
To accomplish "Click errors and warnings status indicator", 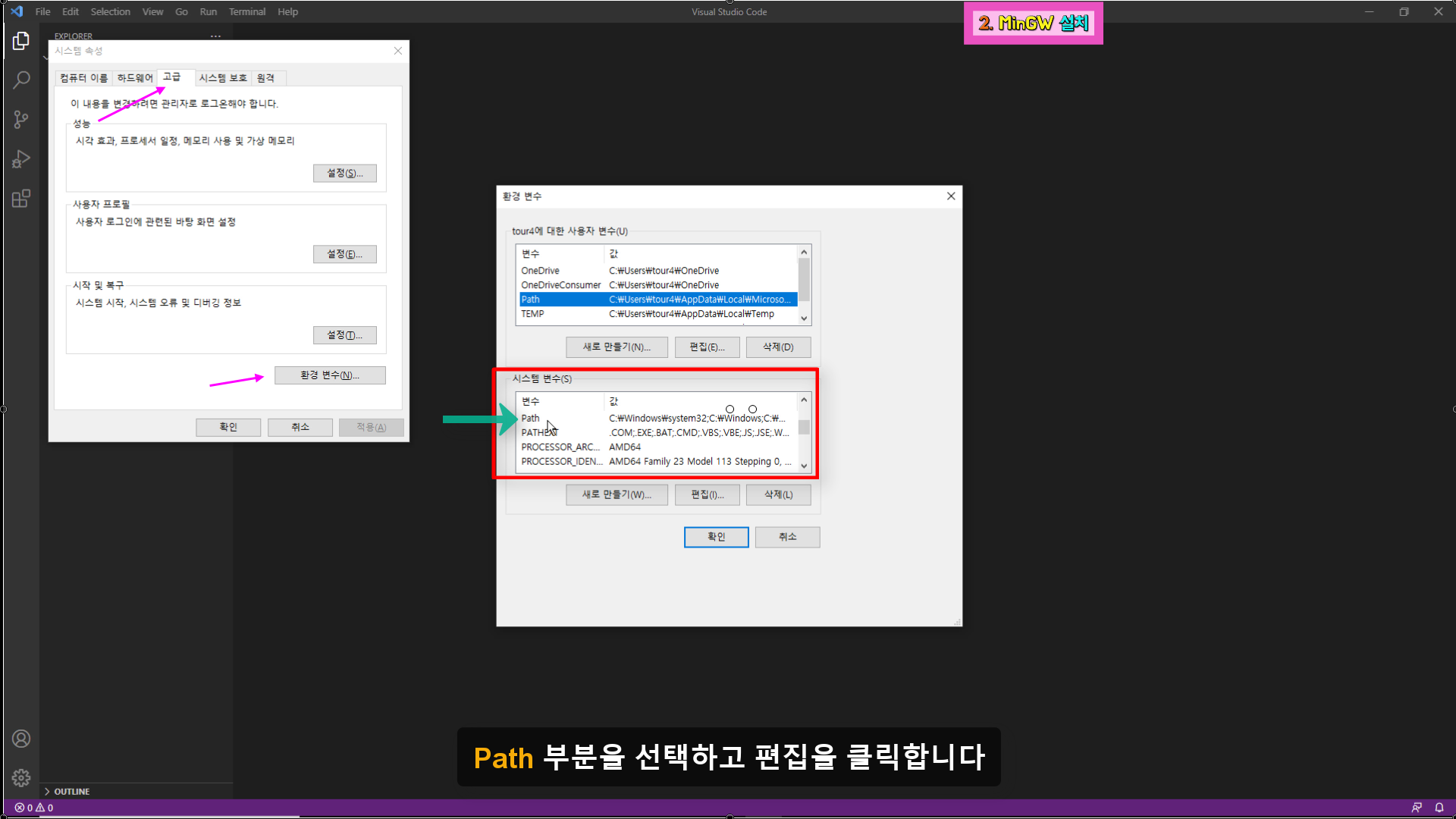I will coord(34,808).
